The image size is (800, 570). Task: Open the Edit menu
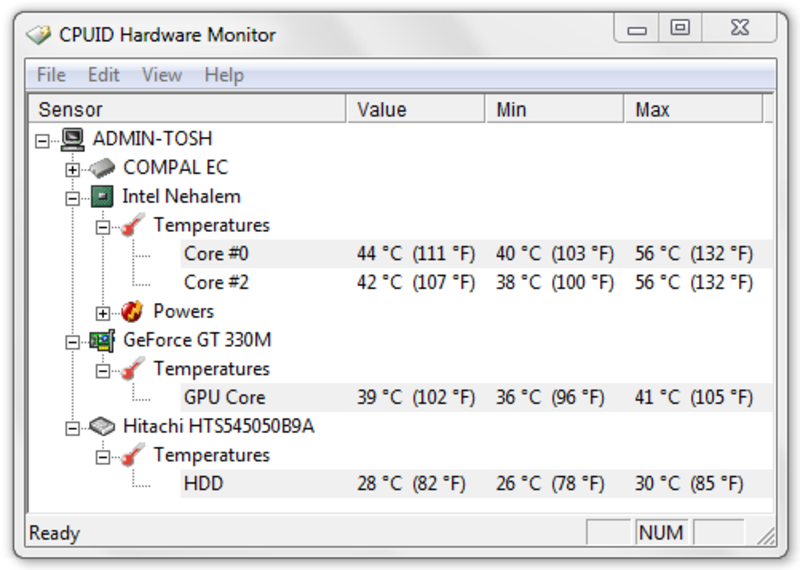point(104,75)
